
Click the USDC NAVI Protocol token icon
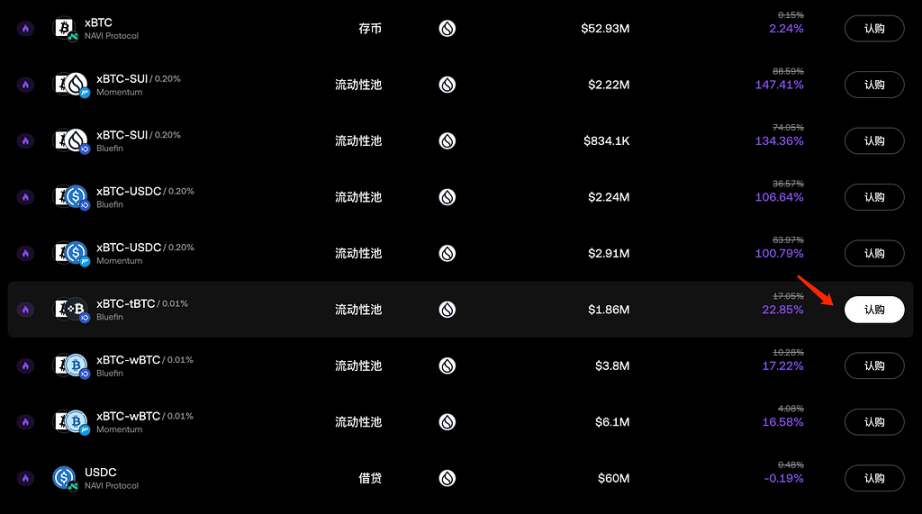point(65,478)
